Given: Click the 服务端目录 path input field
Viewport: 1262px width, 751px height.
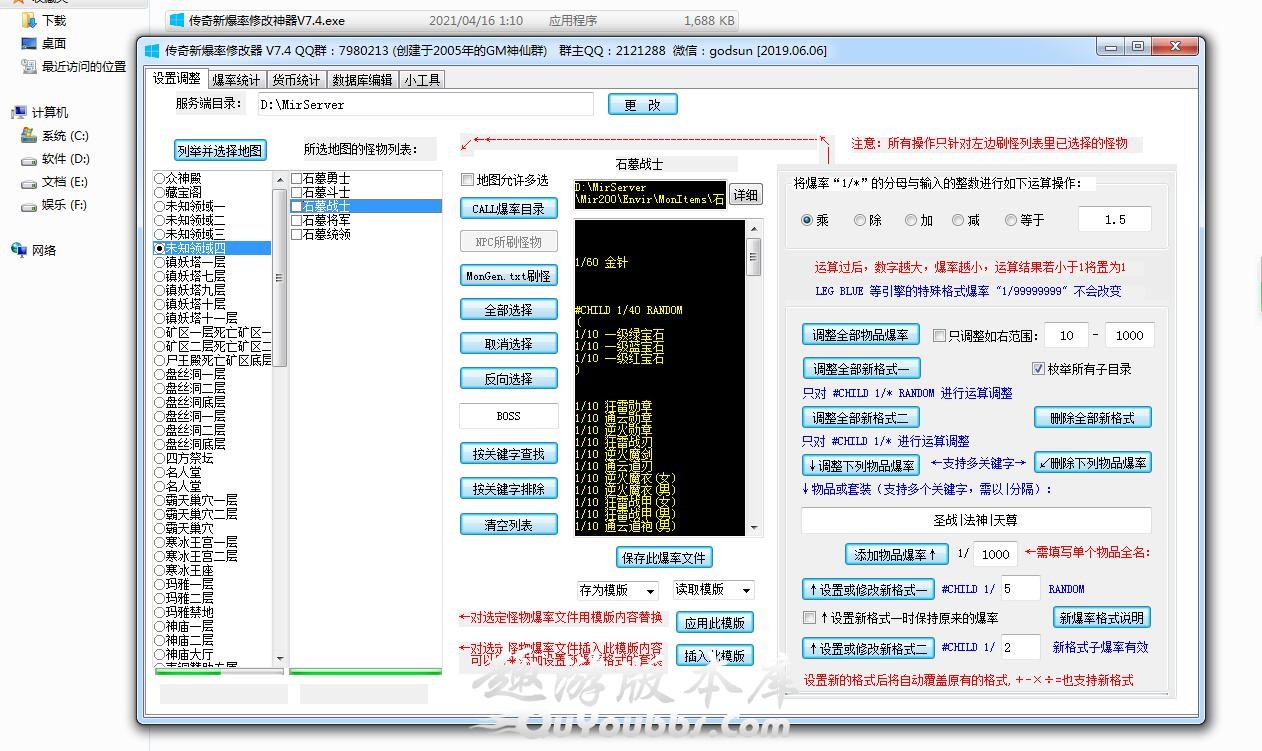Looking at the screenshot, I should point(424,104).
